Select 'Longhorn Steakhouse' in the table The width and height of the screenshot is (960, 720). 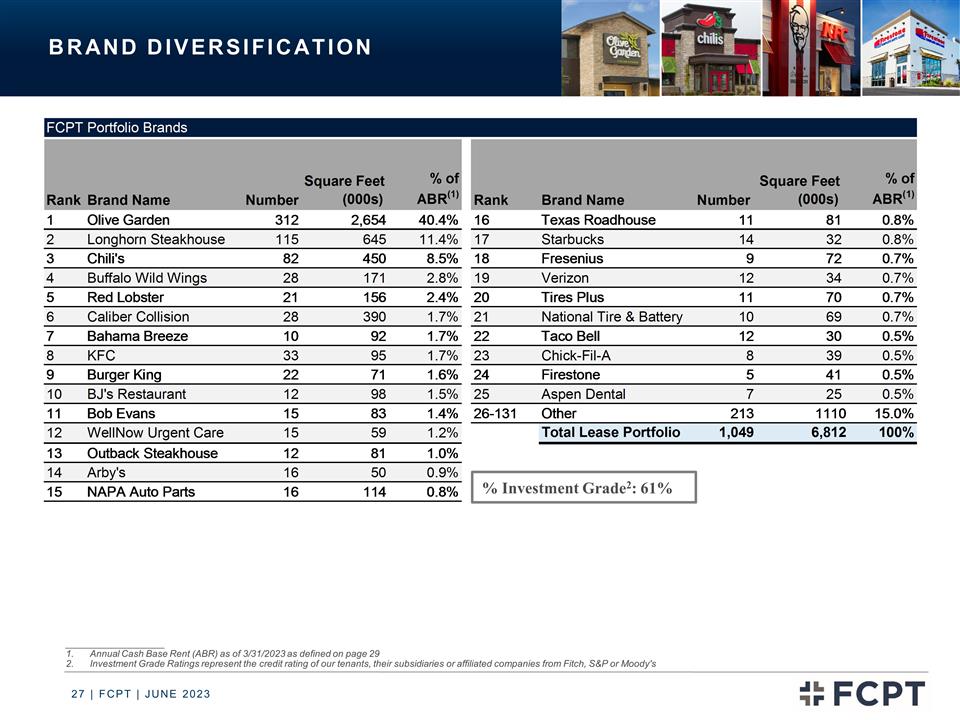[x=156, y=239]
